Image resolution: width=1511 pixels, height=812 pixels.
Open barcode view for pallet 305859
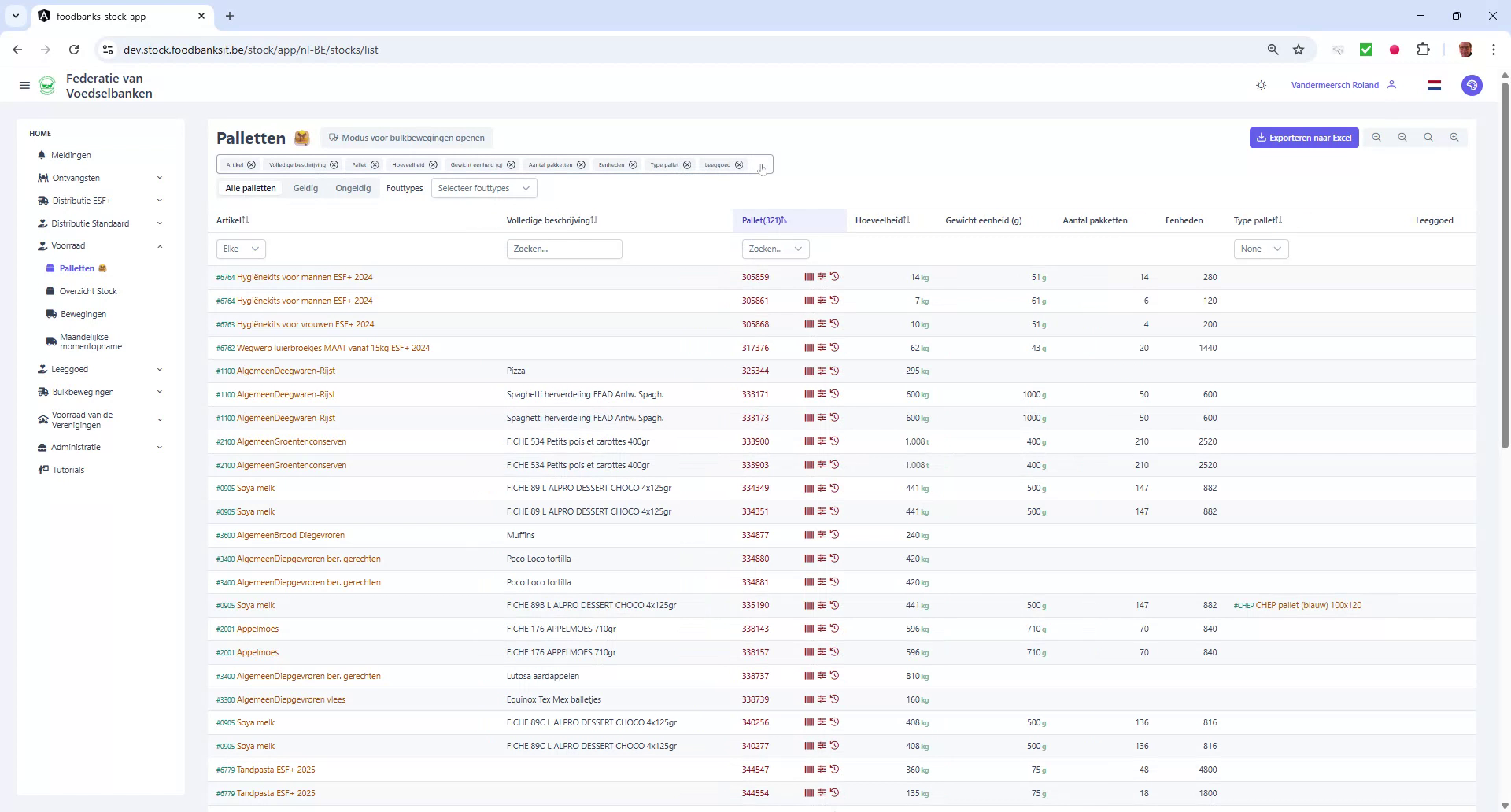808,276
